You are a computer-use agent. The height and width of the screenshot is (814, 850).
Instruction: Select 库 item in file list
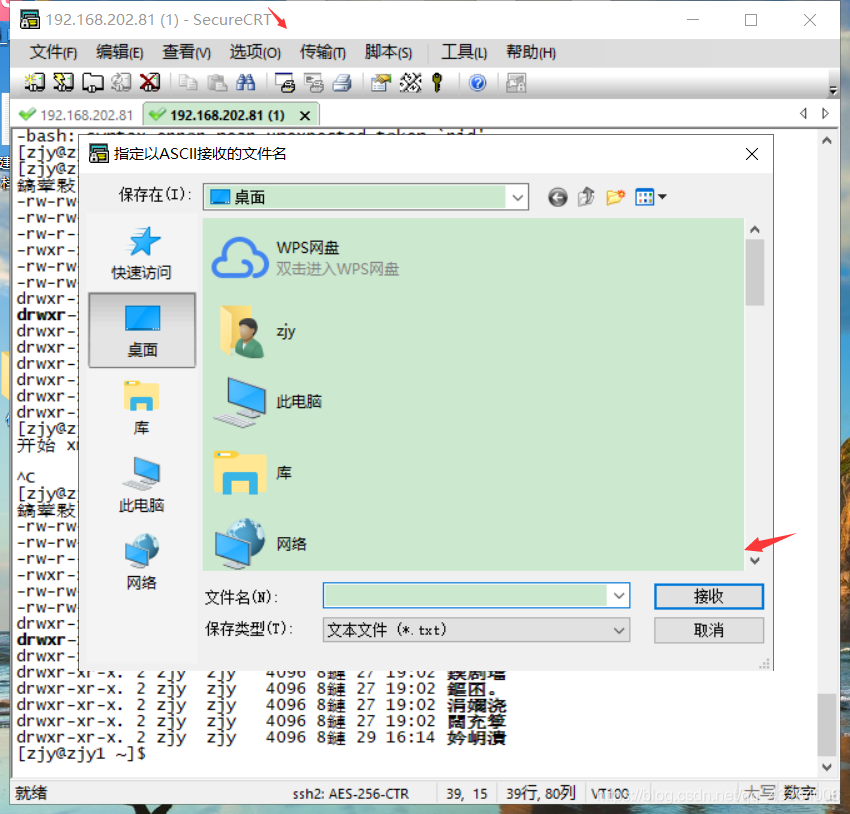pyautogui.click(x=254, y=473)
